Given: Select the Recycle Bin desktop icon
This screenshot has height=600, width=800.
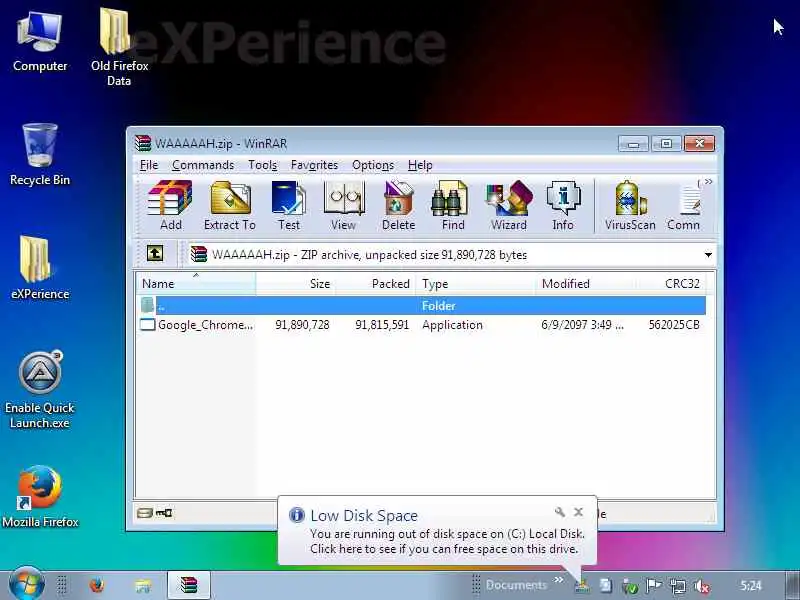Looking at the screenshot, I should [40, 155].
